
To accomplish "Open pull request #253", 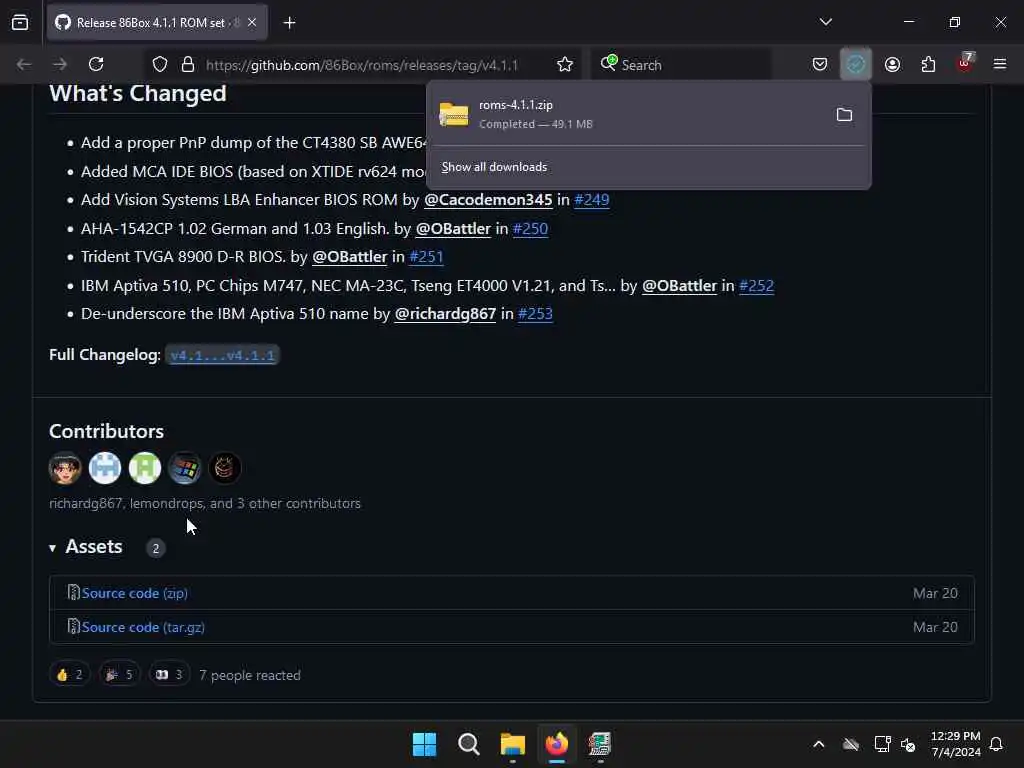I will click(x=535, y=313).
